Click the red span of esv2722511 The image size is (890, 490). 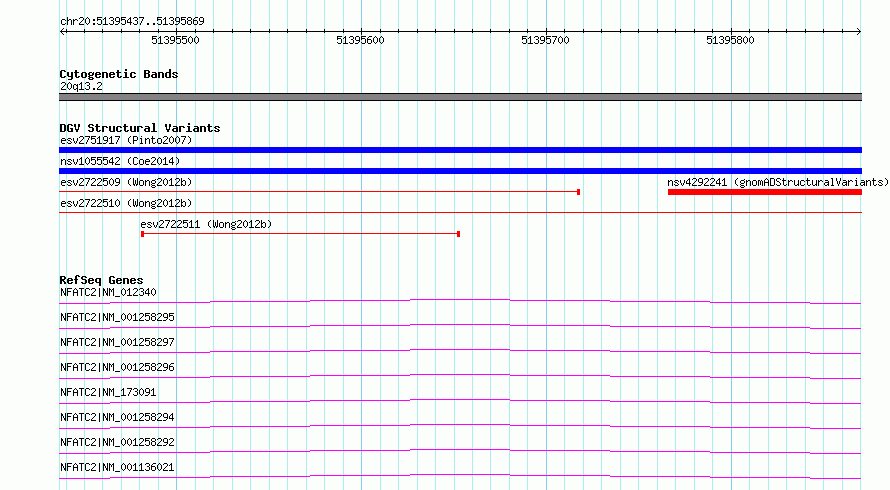pyautogui.click(x=300, y=234)
